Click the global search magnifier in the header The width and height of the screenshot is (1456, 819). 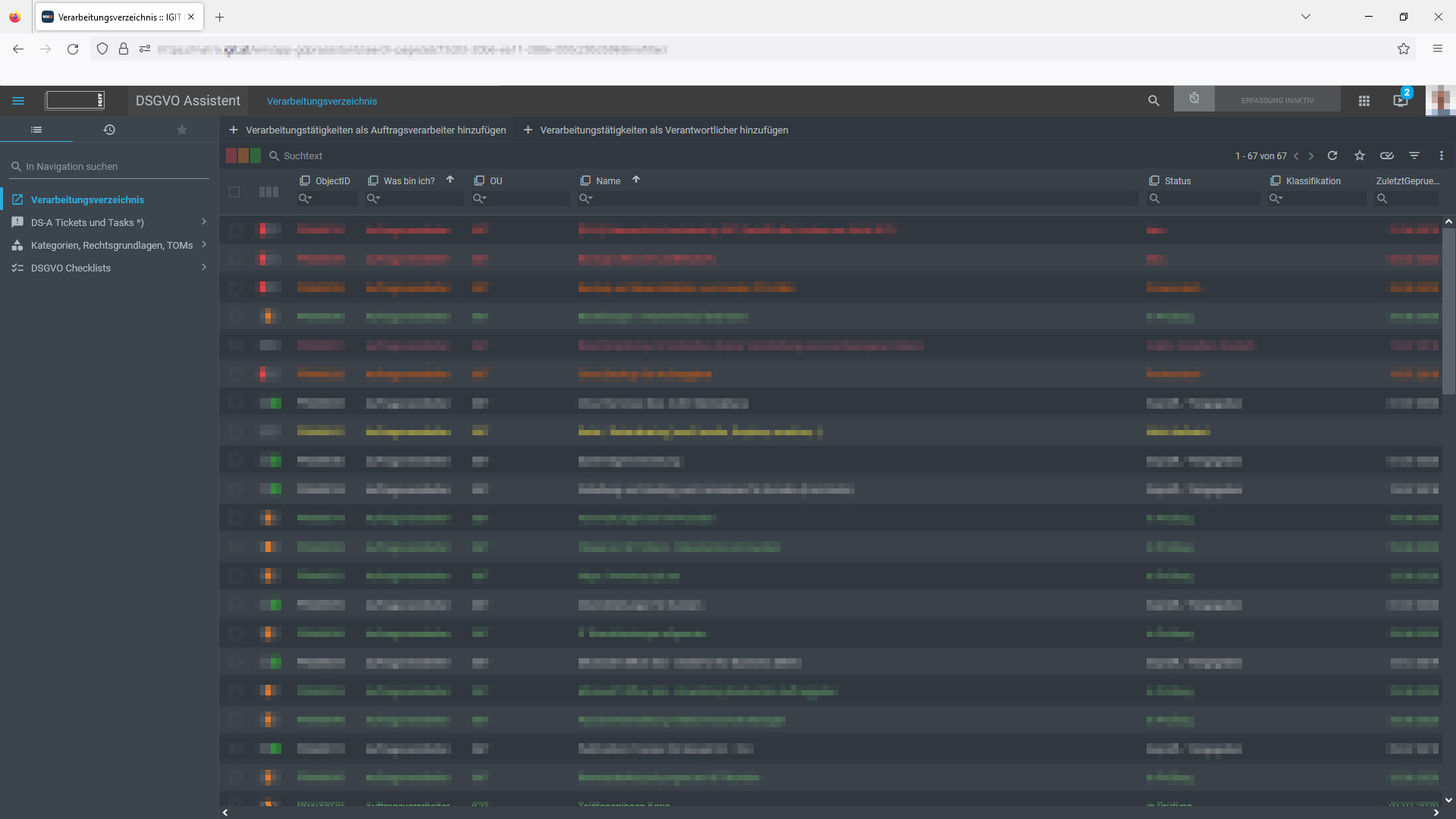point(1153,100)
